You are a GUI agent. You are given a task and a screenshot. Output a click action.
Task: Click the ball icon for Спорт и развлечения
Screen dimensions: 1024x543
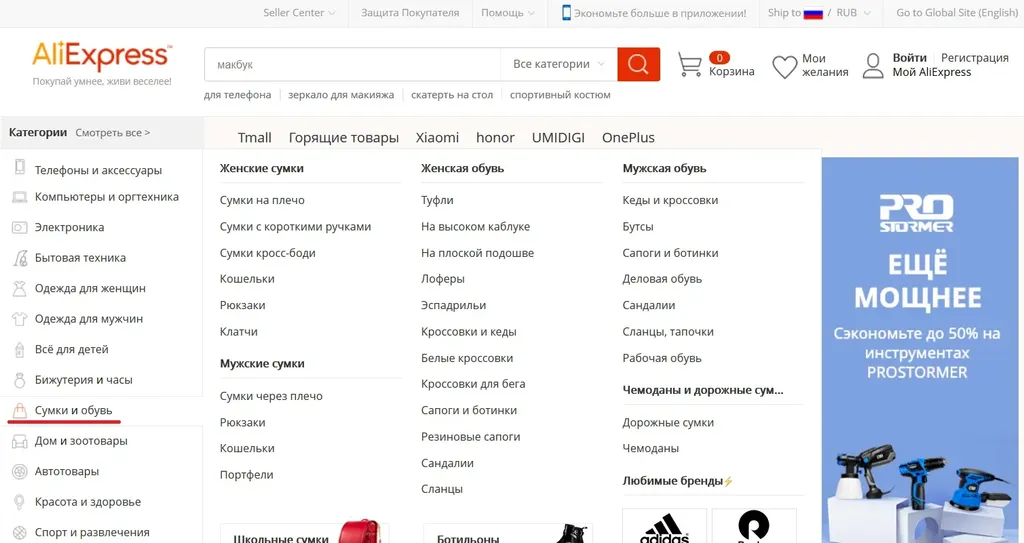coord(20,533)
